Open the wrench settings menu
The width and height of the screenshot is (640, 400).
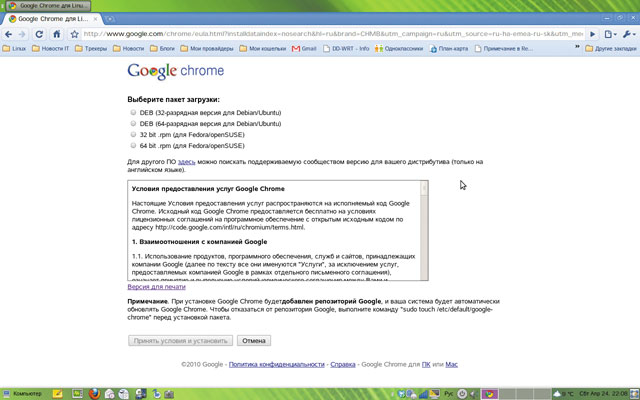(629, 34)
